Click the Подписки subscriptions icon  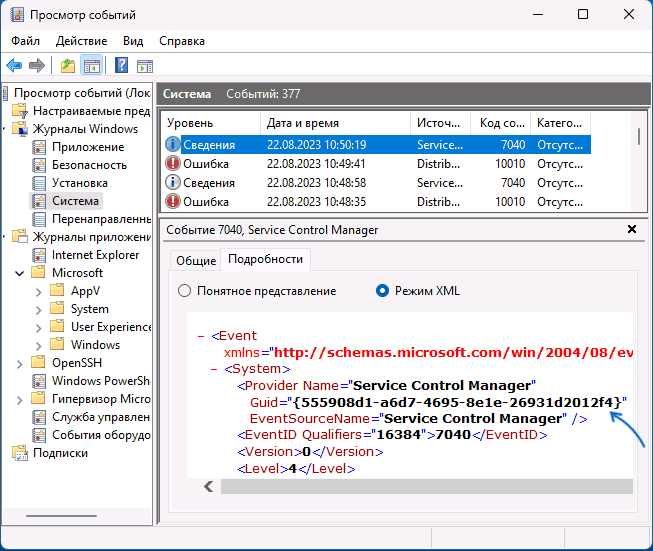tap(20, 453)
